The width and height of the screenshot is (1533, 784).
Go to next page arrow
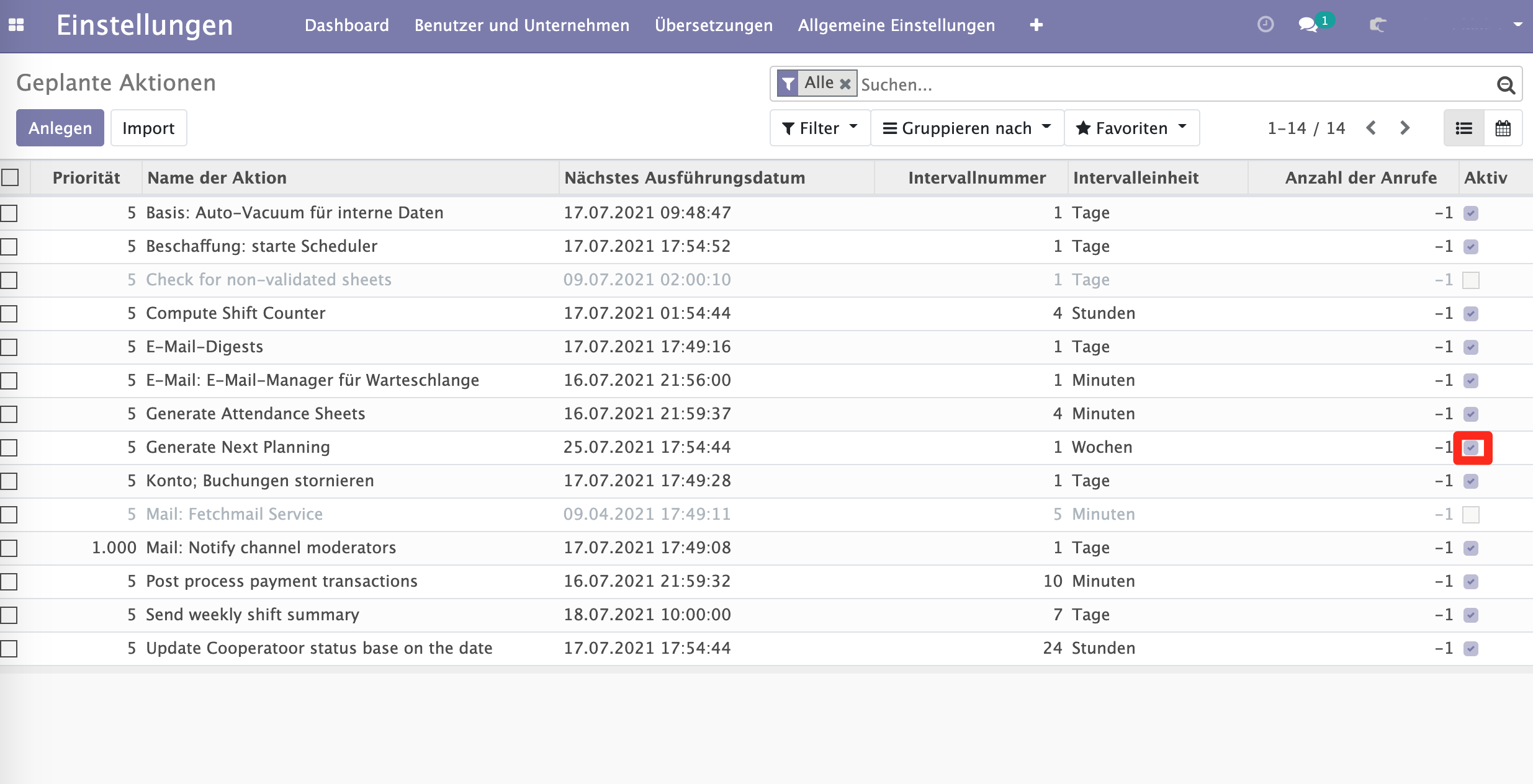1405,128
